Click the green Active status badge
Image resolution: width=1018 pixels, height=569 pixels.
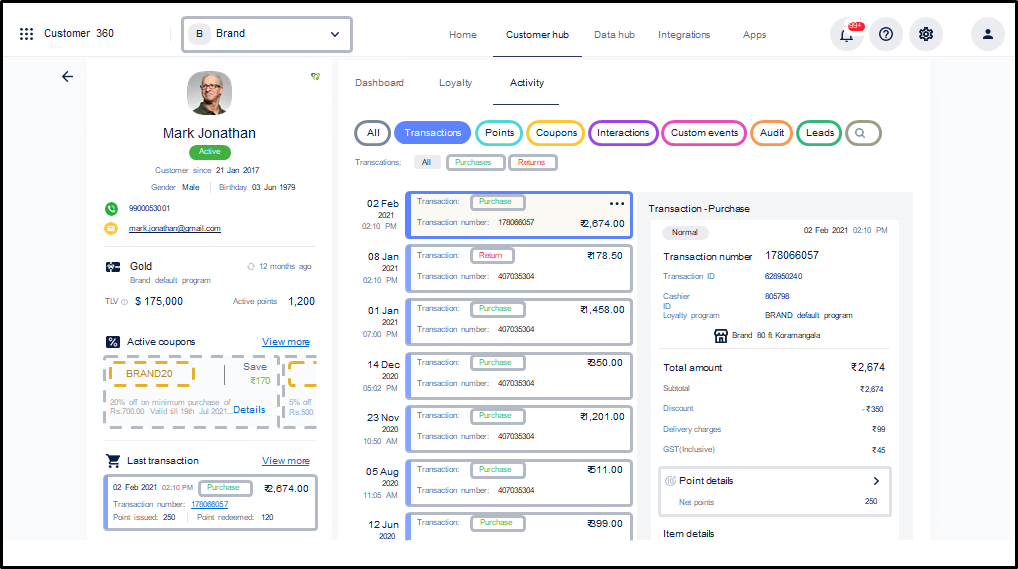210,151
